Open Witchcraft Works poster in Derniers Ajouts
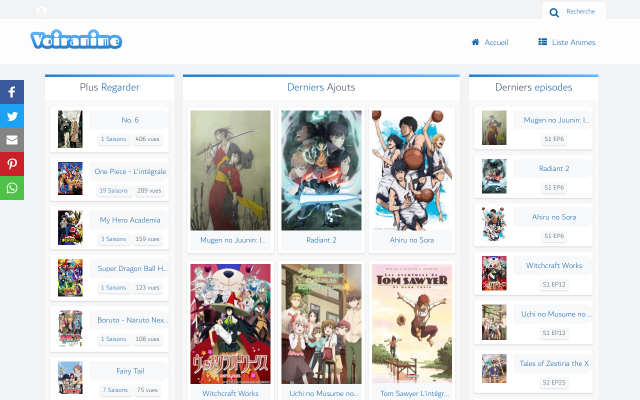 click(x=230, y=324)
